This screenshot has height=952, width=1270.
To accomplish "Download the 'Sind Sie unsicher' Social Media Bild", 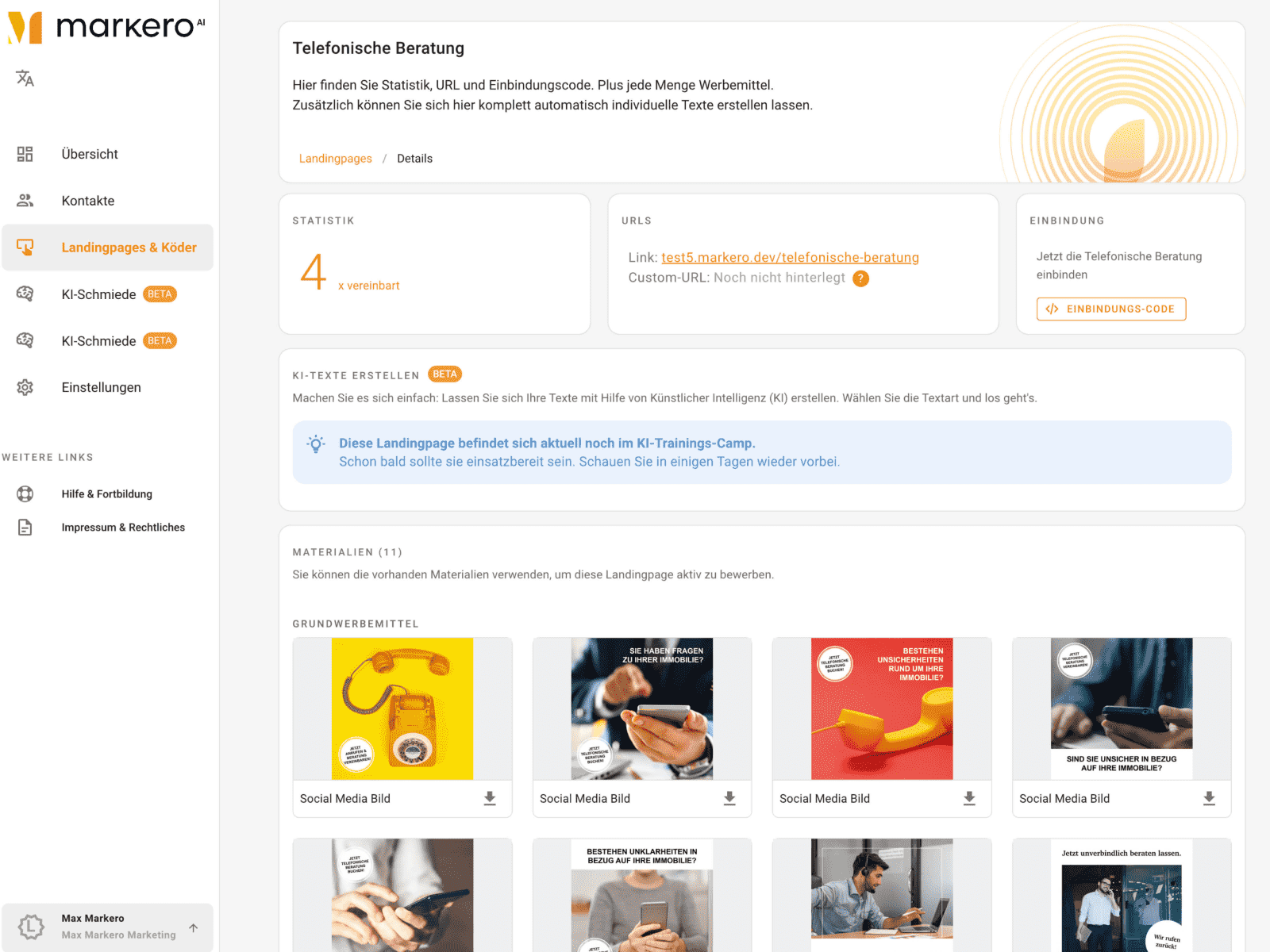I will point(1209,798).
